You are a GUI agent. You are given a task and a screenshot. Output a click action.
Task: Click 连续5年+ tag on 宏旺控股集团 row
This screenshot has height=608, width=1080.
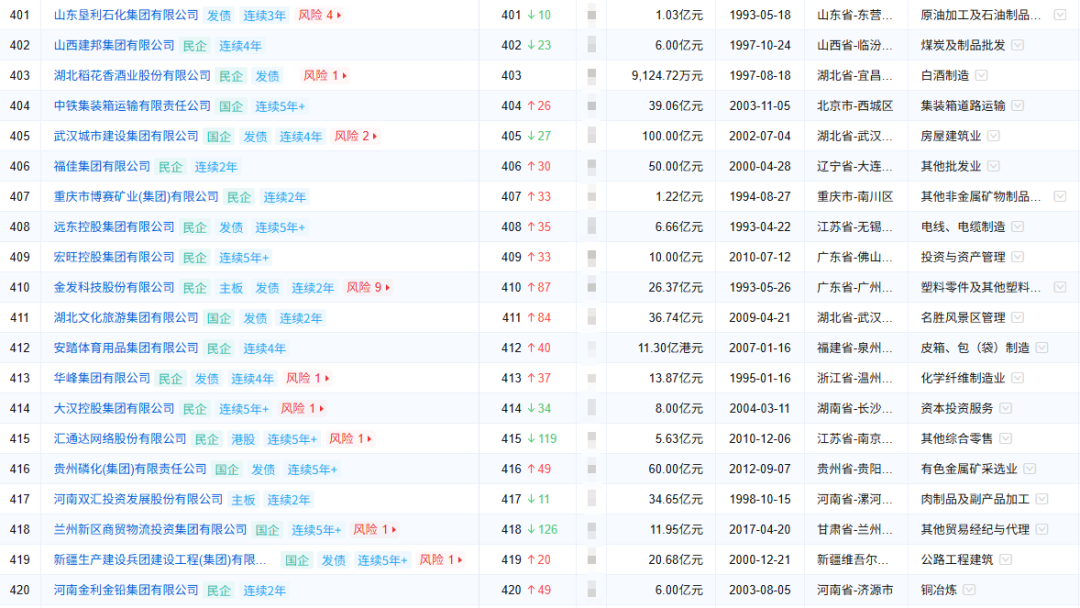[245, 258]
